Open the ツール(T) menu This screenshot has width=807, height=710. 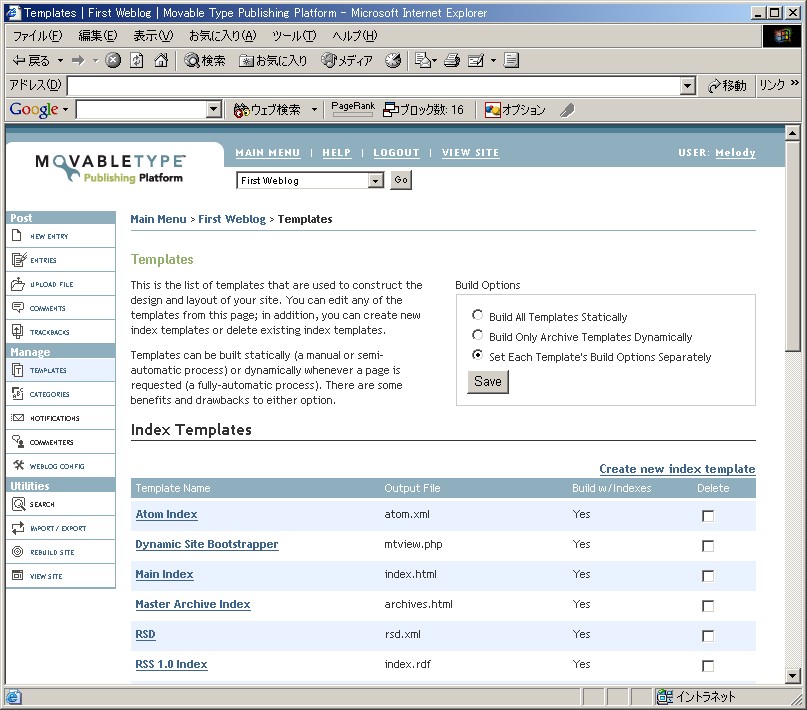coord(294,36)
